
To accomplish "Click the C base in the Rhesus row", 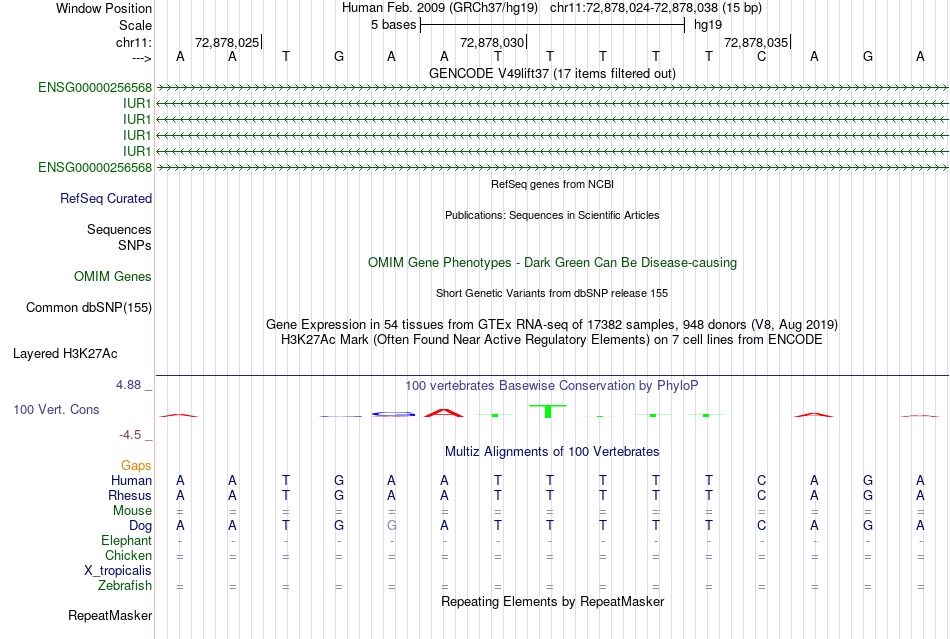I will click(762, 495).
